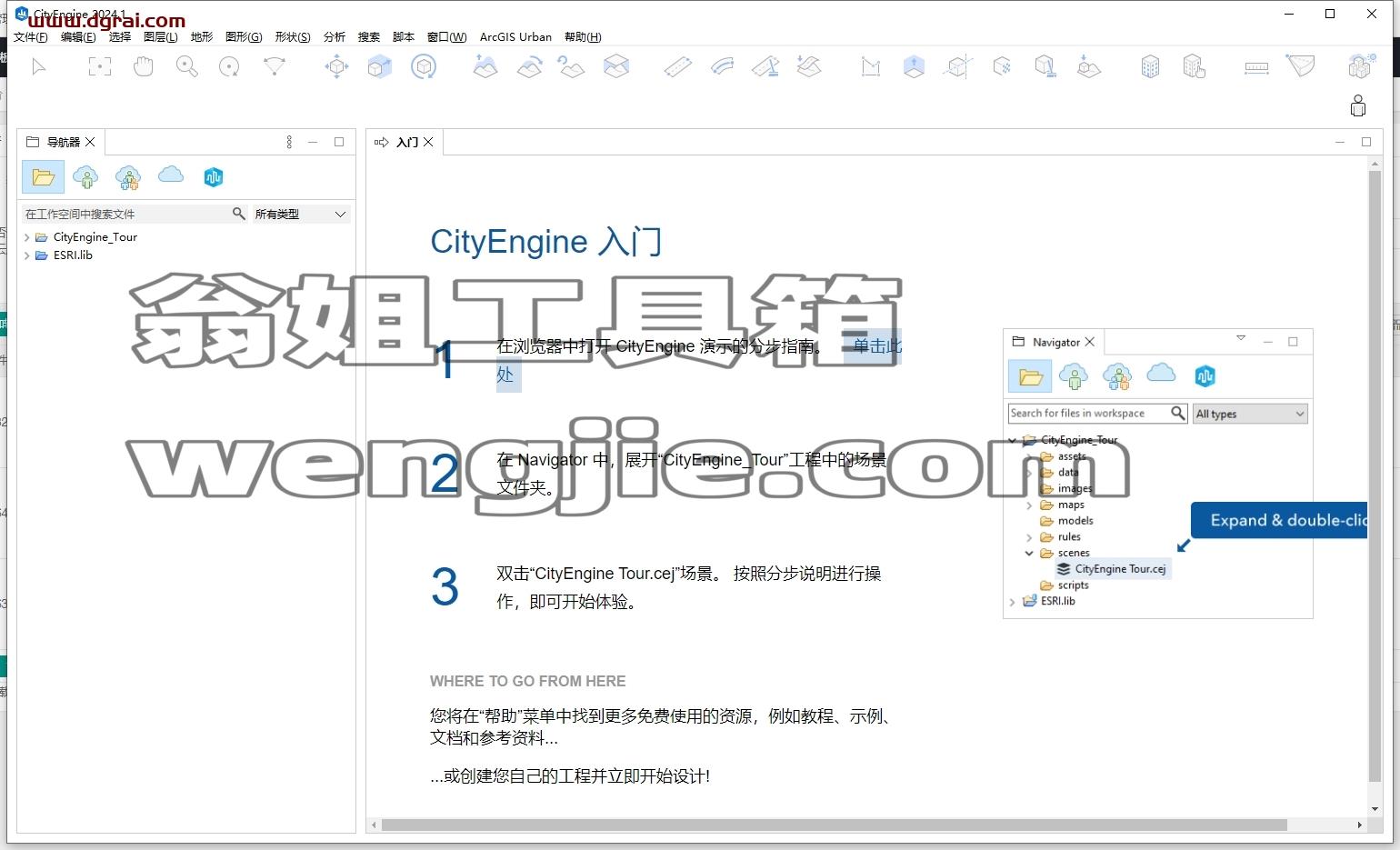
Task: Click the align terrain icon
Action: 530,66
